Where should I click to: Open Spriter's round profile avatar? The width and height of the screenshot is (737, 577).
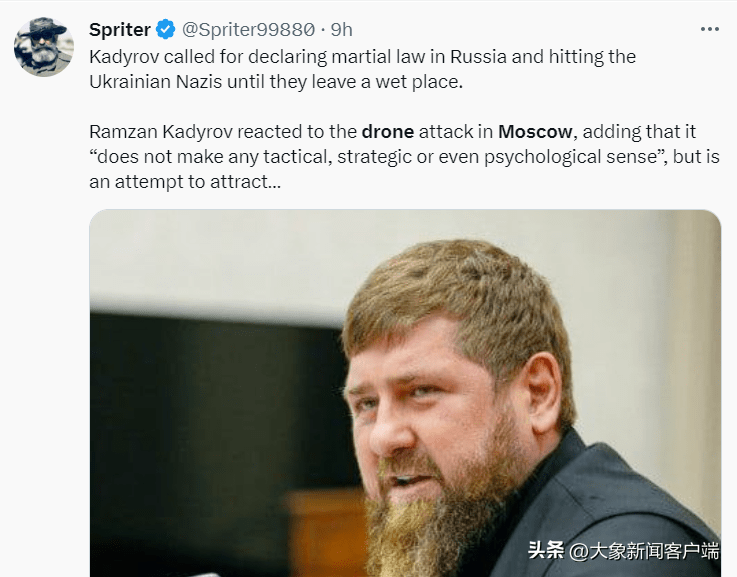44,47
